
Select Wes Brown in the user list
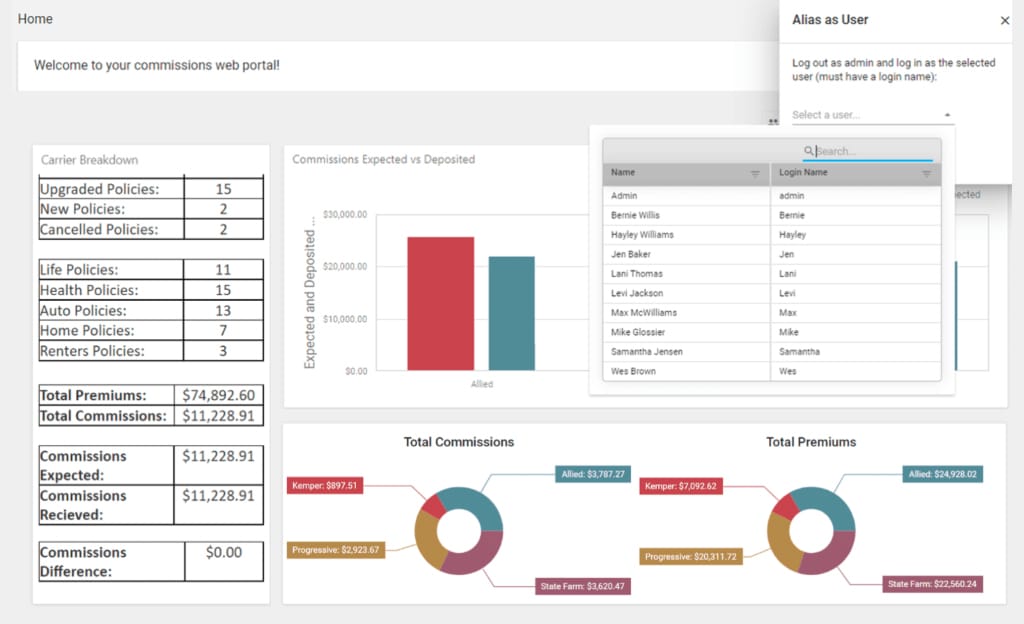pos(771,371)
